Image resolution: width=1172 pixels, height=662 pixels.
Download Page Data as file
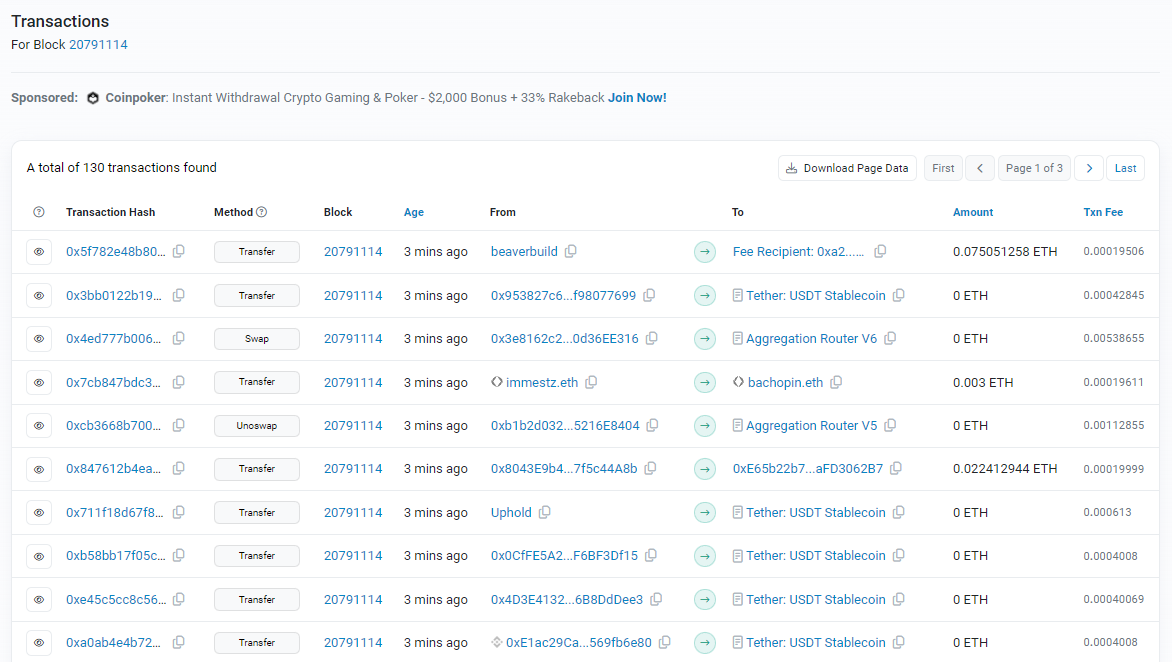pos(847,168)
